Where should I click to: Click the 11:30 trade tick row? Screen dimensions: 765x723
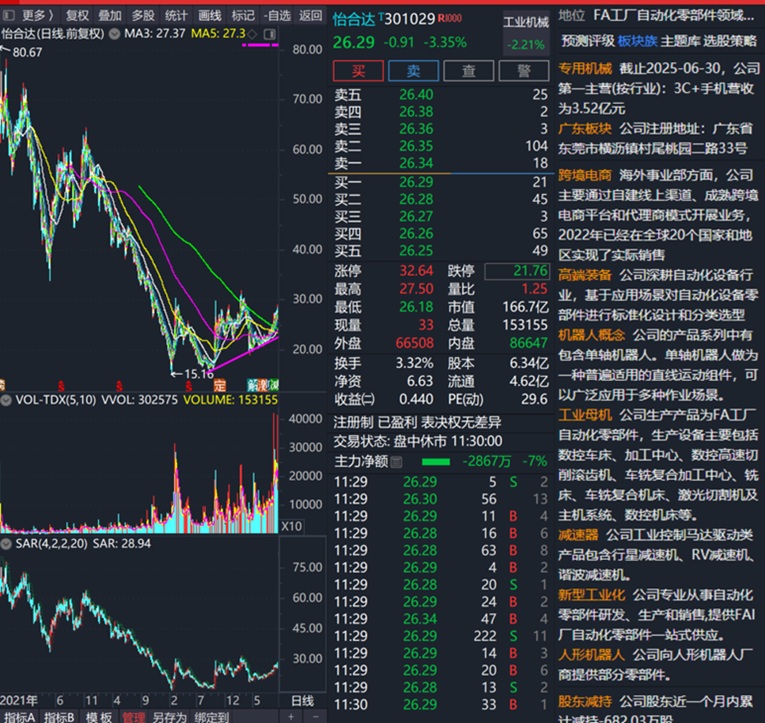click(441, 704)
